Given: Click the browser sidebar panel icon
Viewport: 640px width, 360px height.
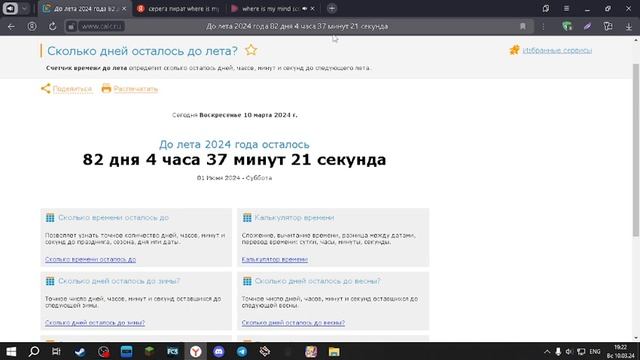Looking at the screenshot, I should point(10,8).
